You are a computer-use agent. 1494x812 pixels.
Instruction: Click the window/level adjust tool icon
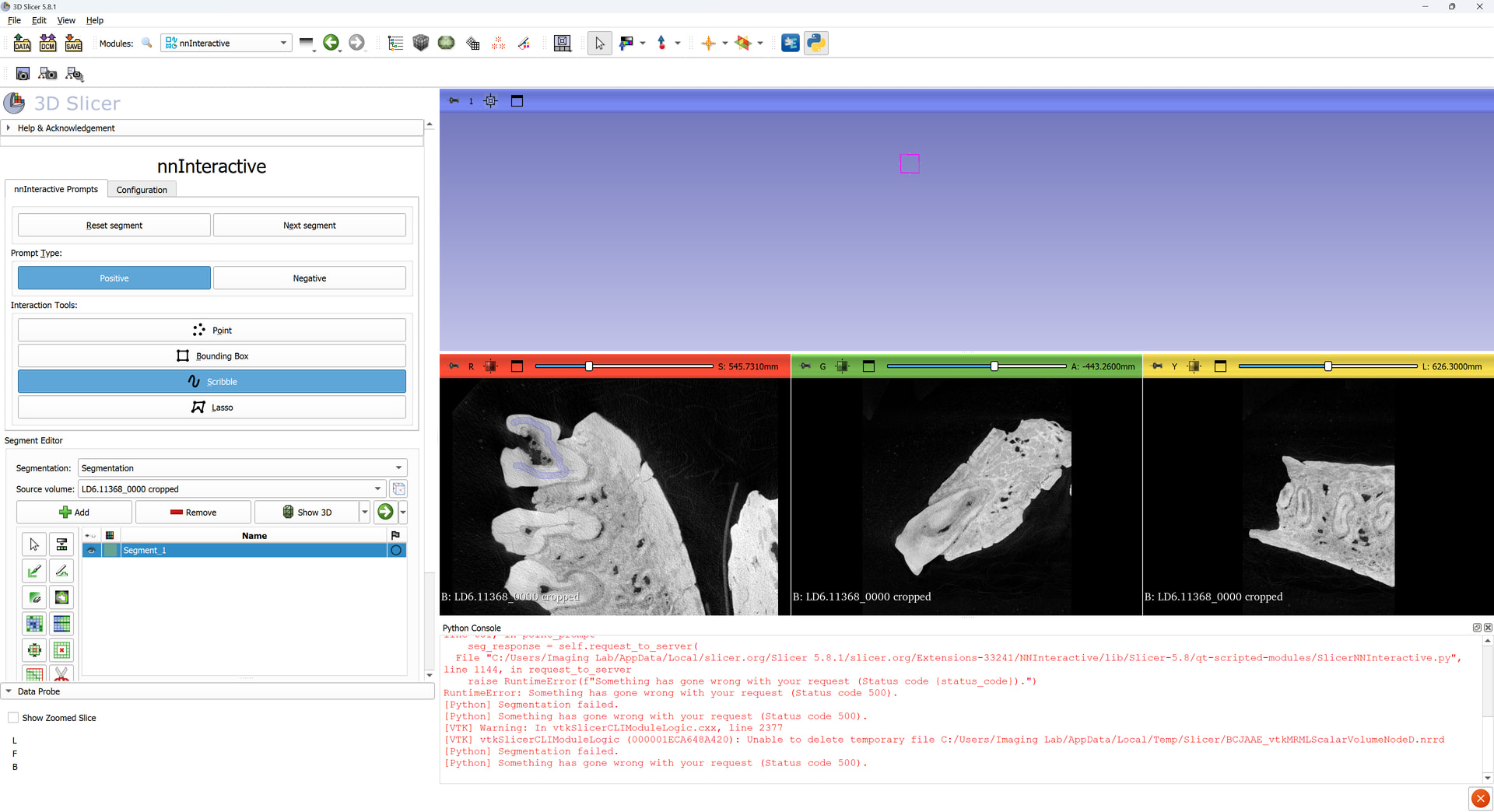(626, 43)
